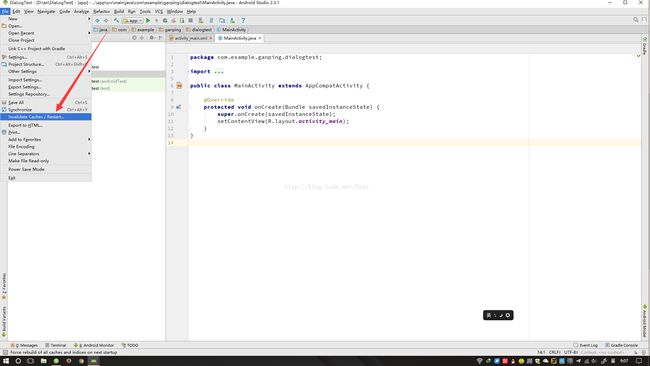This screenshot has width=650, height=366.
Task: Expand the collapsed import block
Action: tap(219, 71)
